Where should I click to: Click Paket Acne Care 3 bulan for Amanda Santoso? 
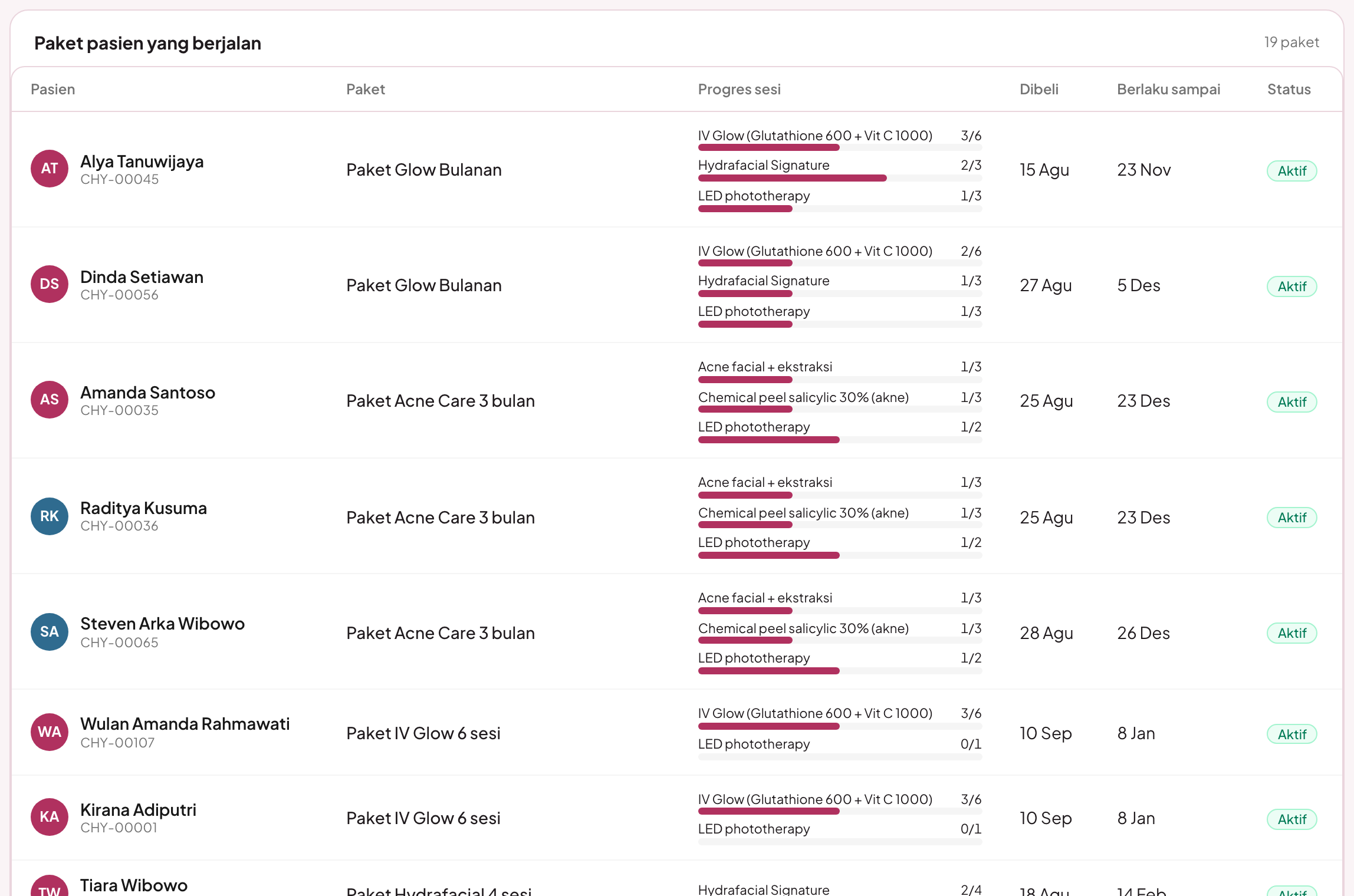coord(441,401)
